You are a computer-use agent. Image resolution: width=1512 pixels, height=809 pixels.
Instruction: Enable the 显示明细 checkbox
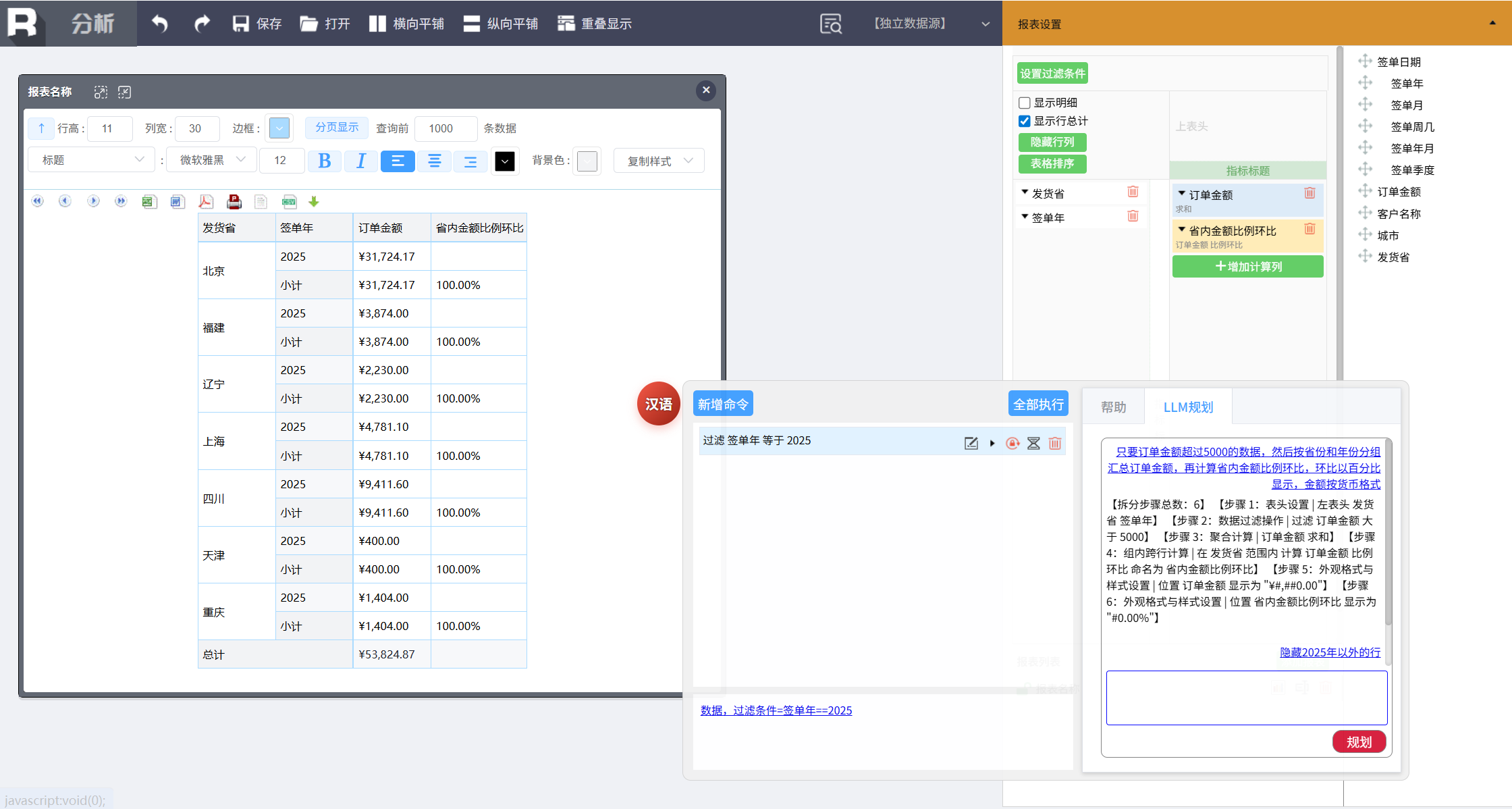click(1025, 103)
